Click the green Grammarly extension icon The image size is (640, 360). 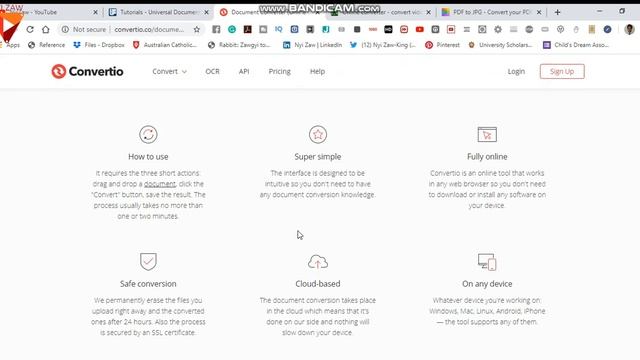click(232, 29)
